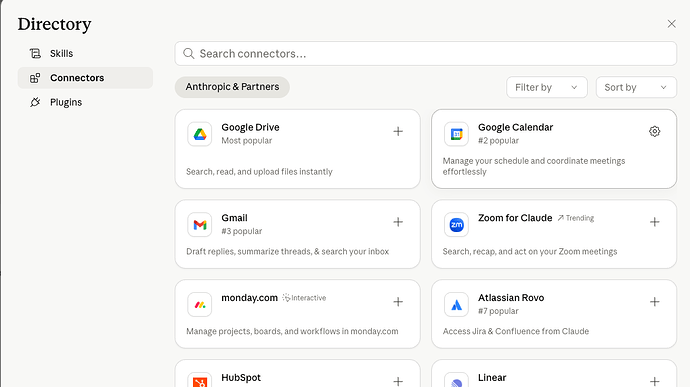This screenshot has height=387, width=690.
Task: Click the Directory heading
Action: pos(55,24)
